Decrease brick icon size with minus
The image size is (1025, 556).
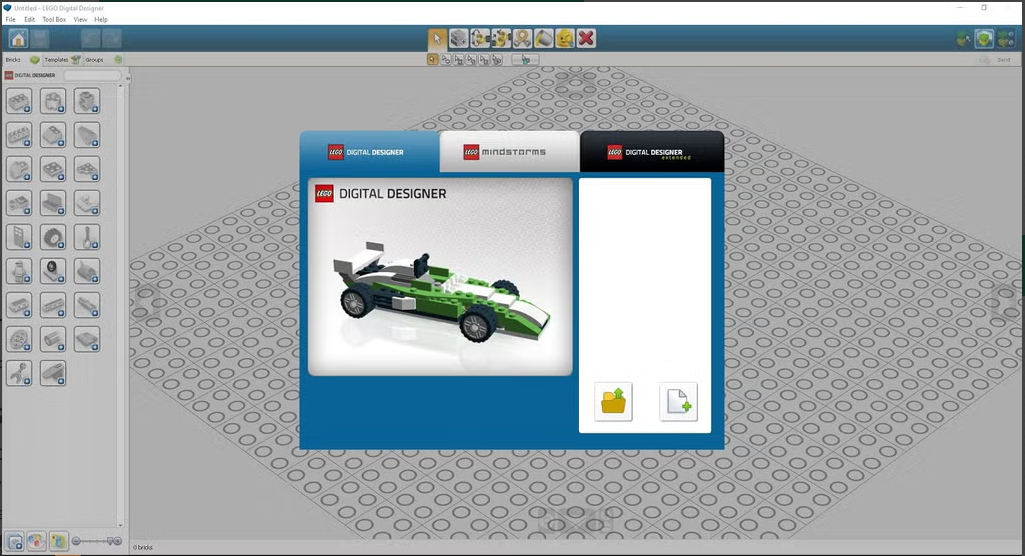point(76,541)
